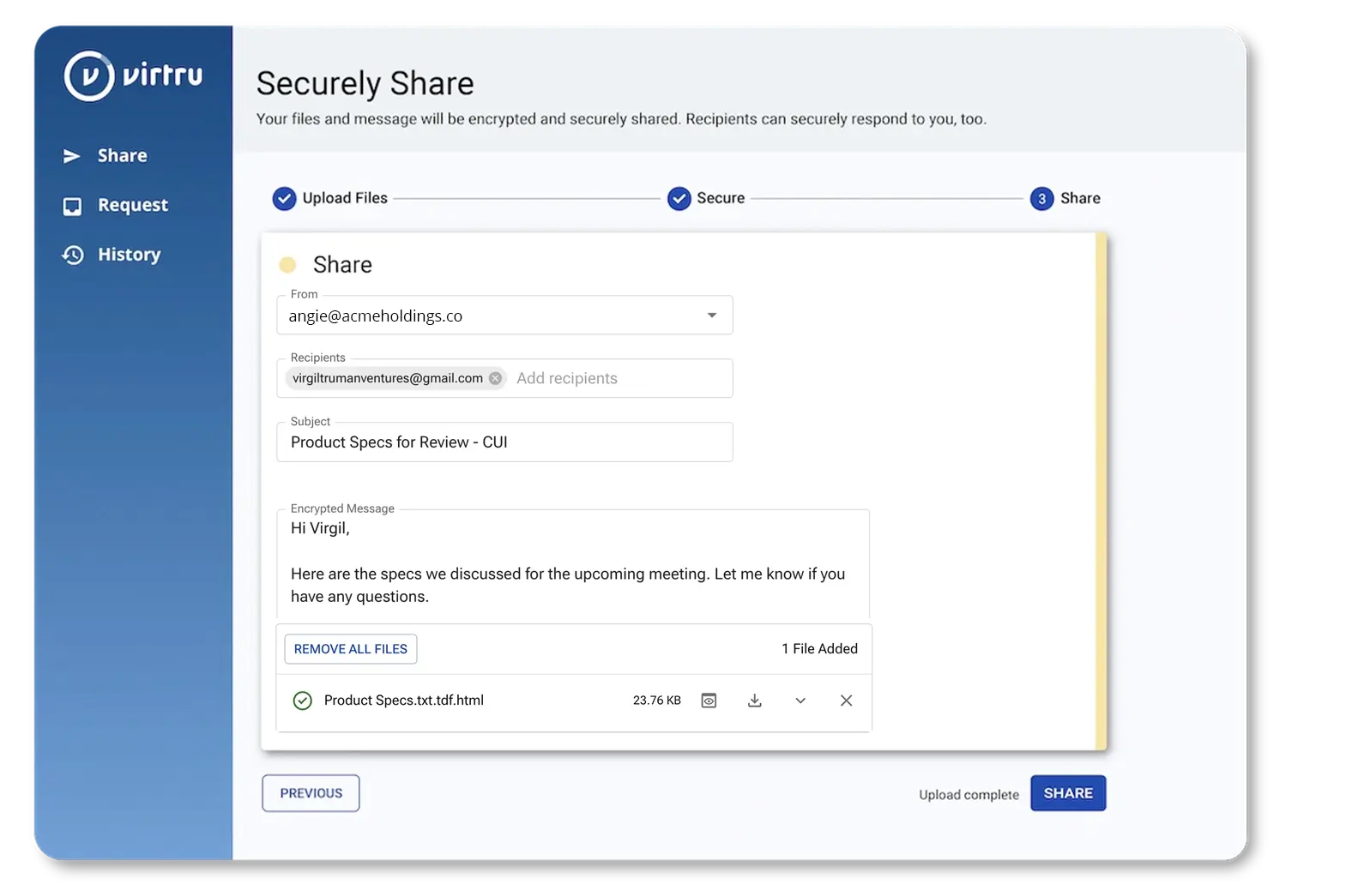Click the green check beside Product Specs file
The width and height of the screenshot is (1352, 896).
click(302, 701)
